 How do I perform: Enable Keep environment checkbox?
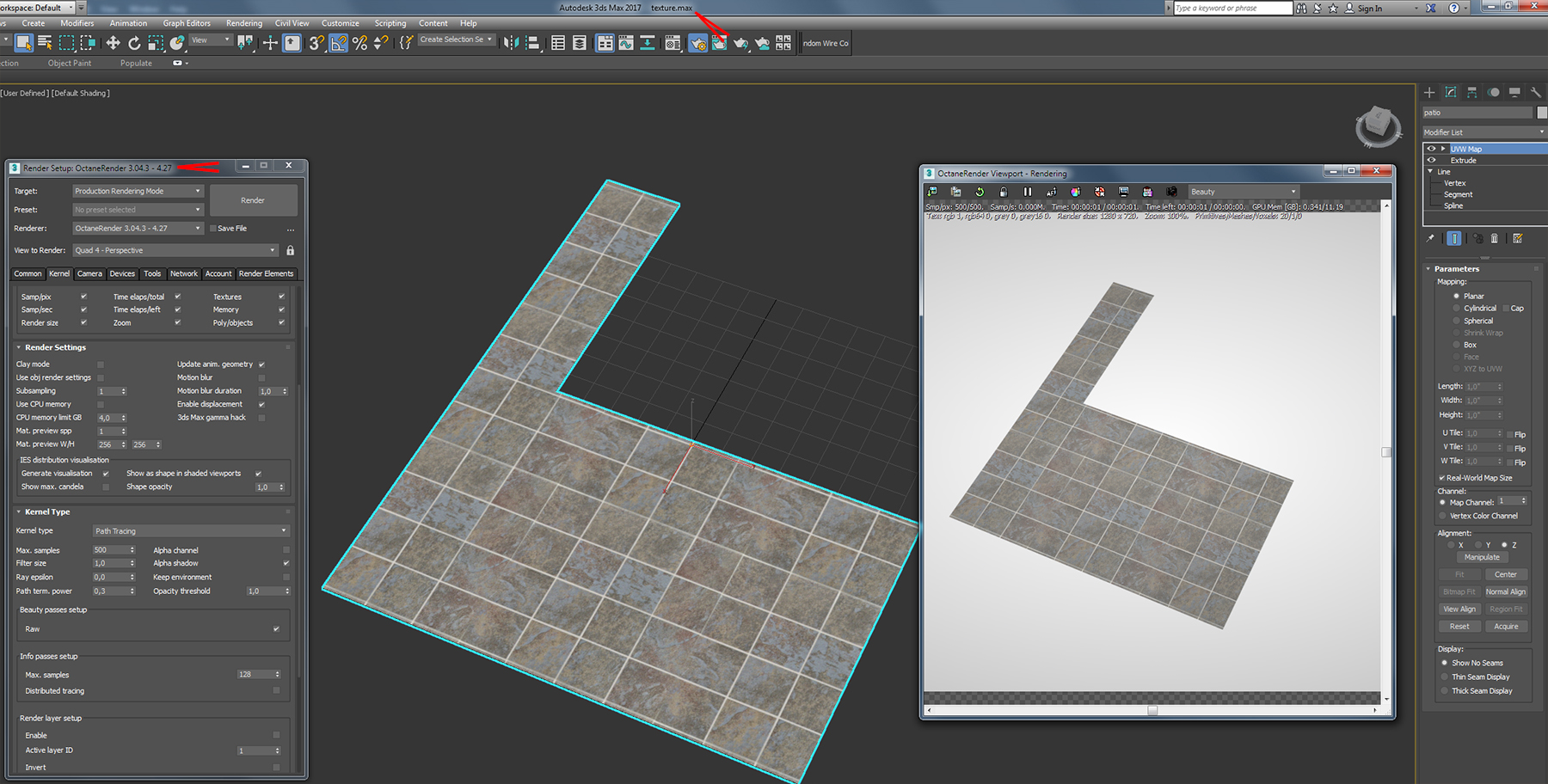286,577
